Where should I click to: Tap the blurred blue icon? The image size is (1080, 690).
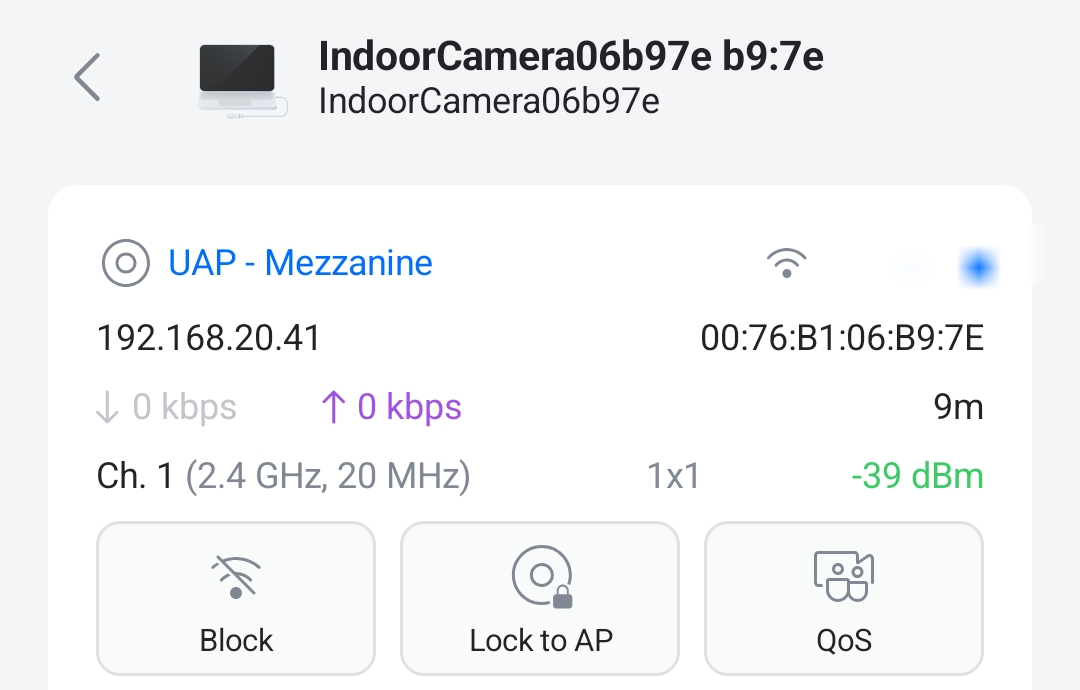[x=976, y=266]
